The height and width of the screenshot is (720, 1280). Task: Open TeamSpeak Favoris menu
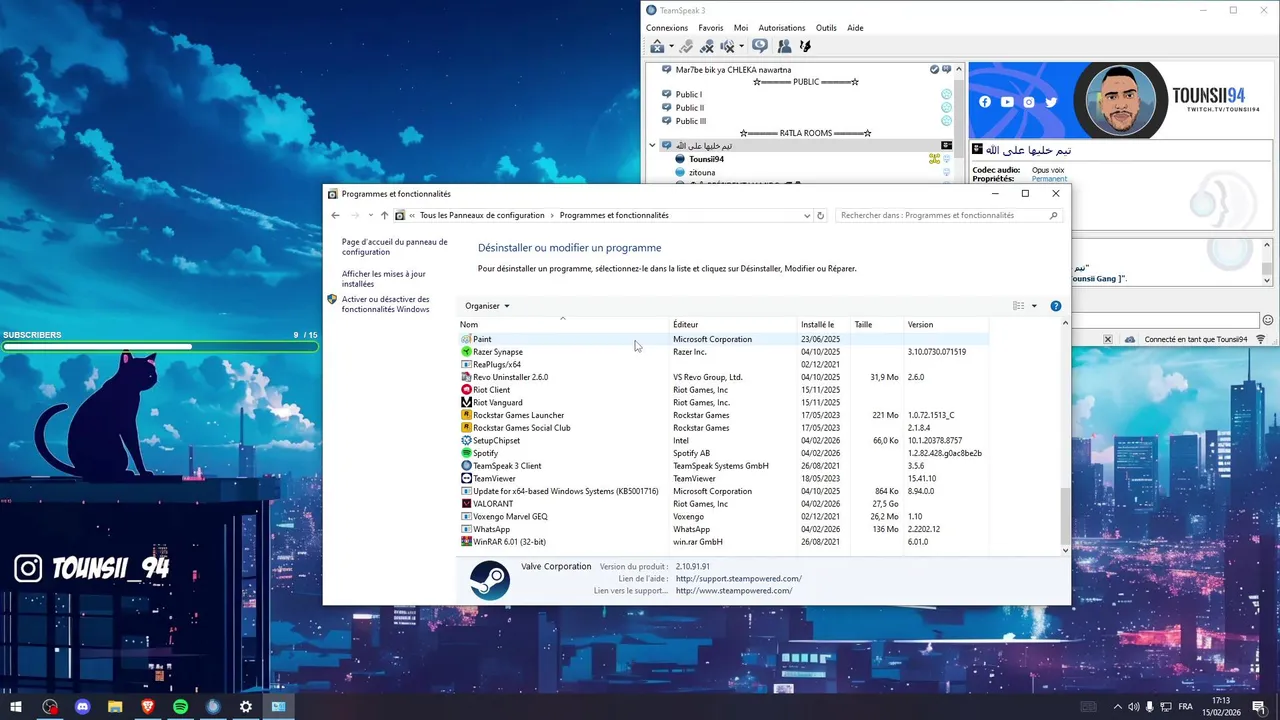click(711, 28)
